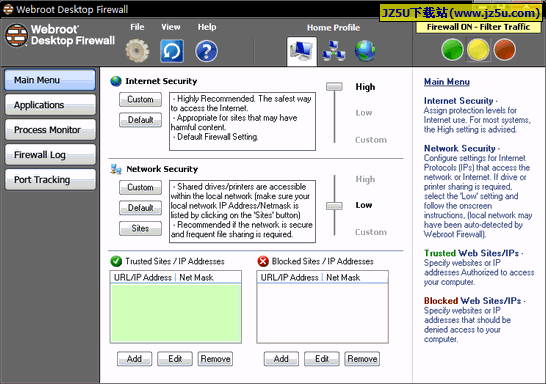Click the Sites button
The height and width of the screenshot is (384, 546).
[140, 228]
